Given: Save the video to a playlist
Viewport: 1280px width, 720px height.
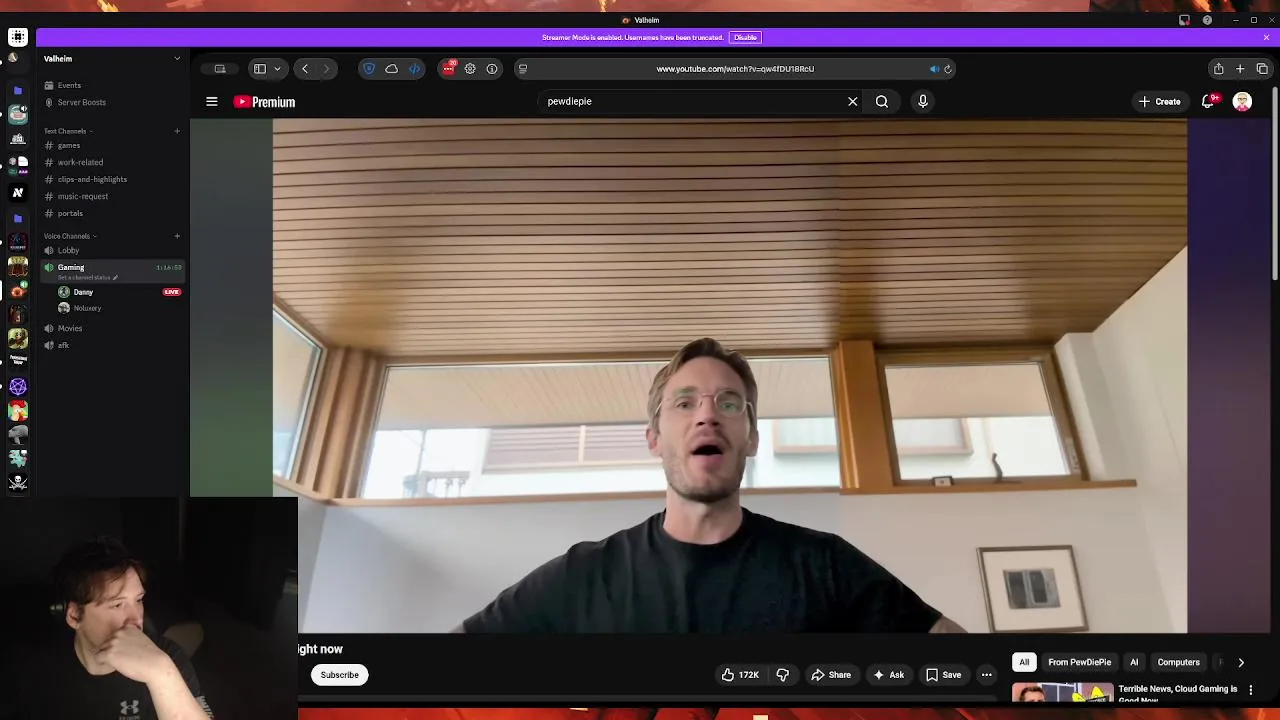Looking at the screenshot, I should (x=942, y=675).
